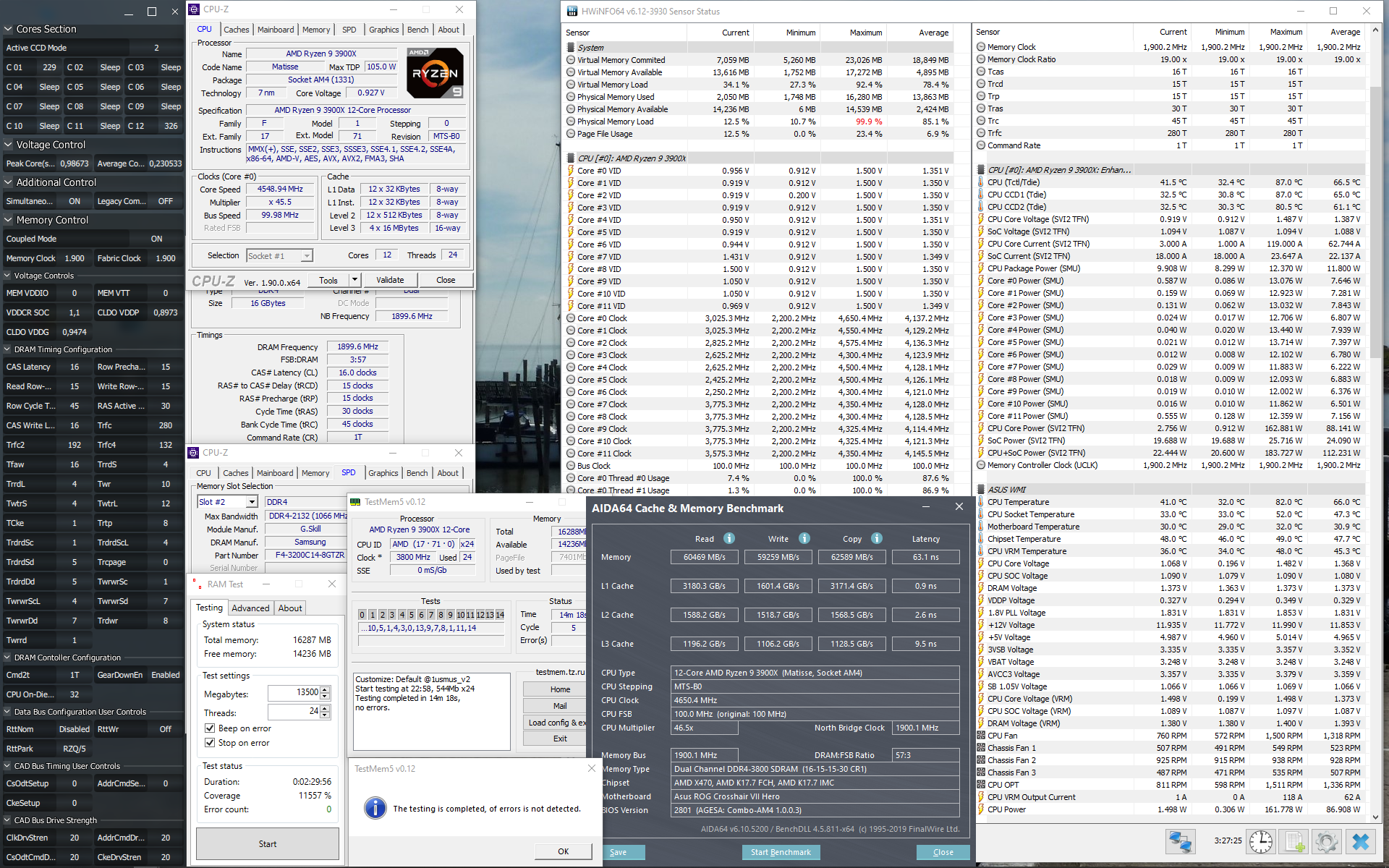Open CPU-Z Tools dropdown arrow
The image size is (1389, 868).
point(354,280)
